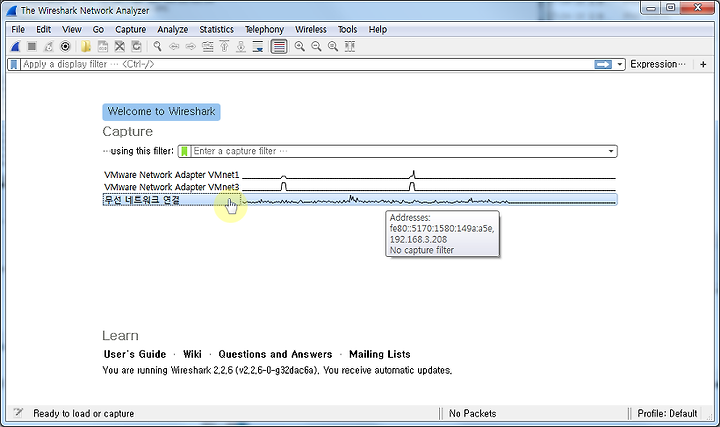
Task: Open the display filter history dropdown
Action: point(619,64)
